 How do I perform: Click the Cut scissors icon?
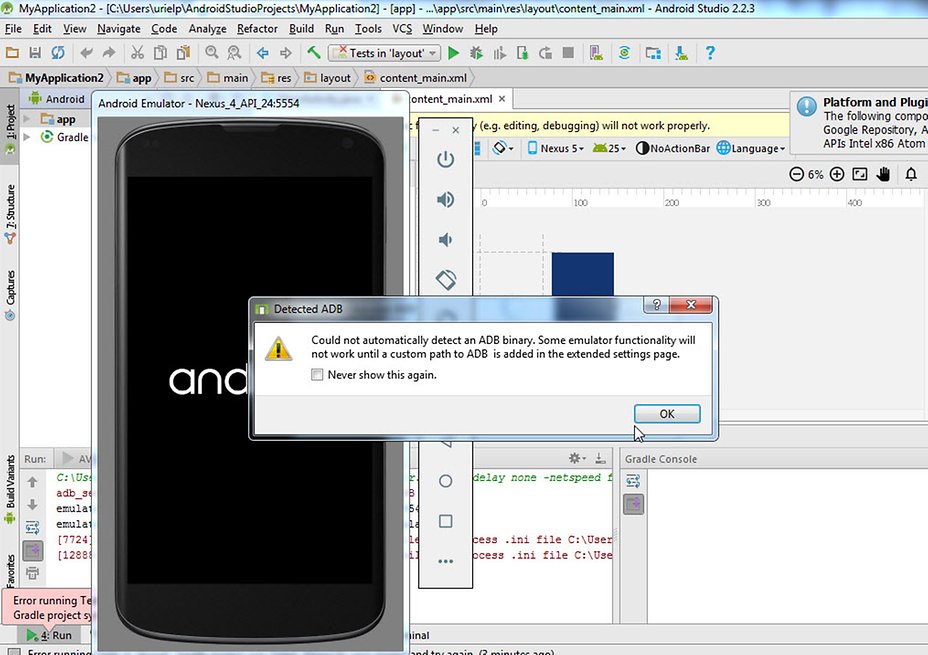[x=137, y=53]
